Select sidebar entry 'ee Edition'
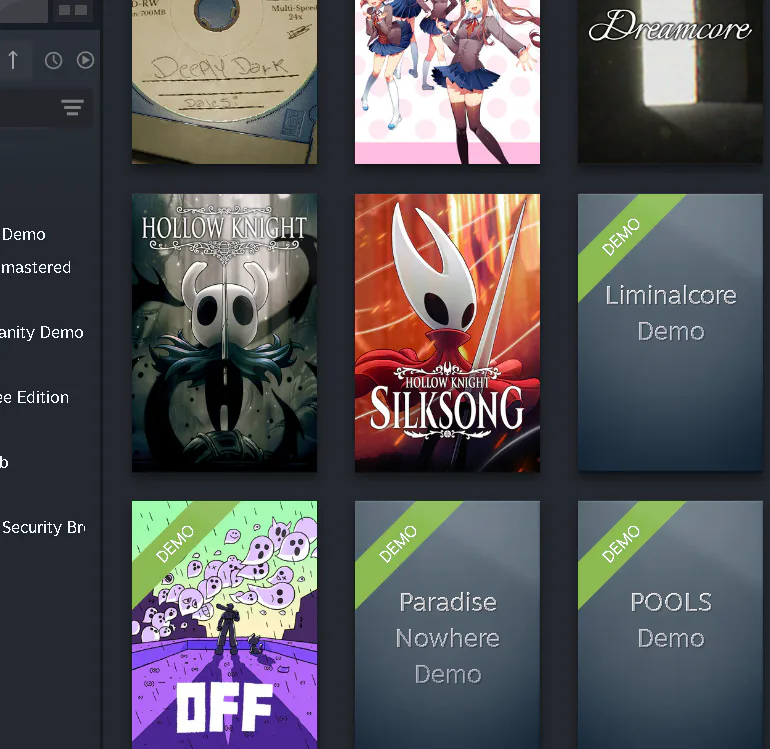This screenshot has width=770, height=749. point(34,397)
